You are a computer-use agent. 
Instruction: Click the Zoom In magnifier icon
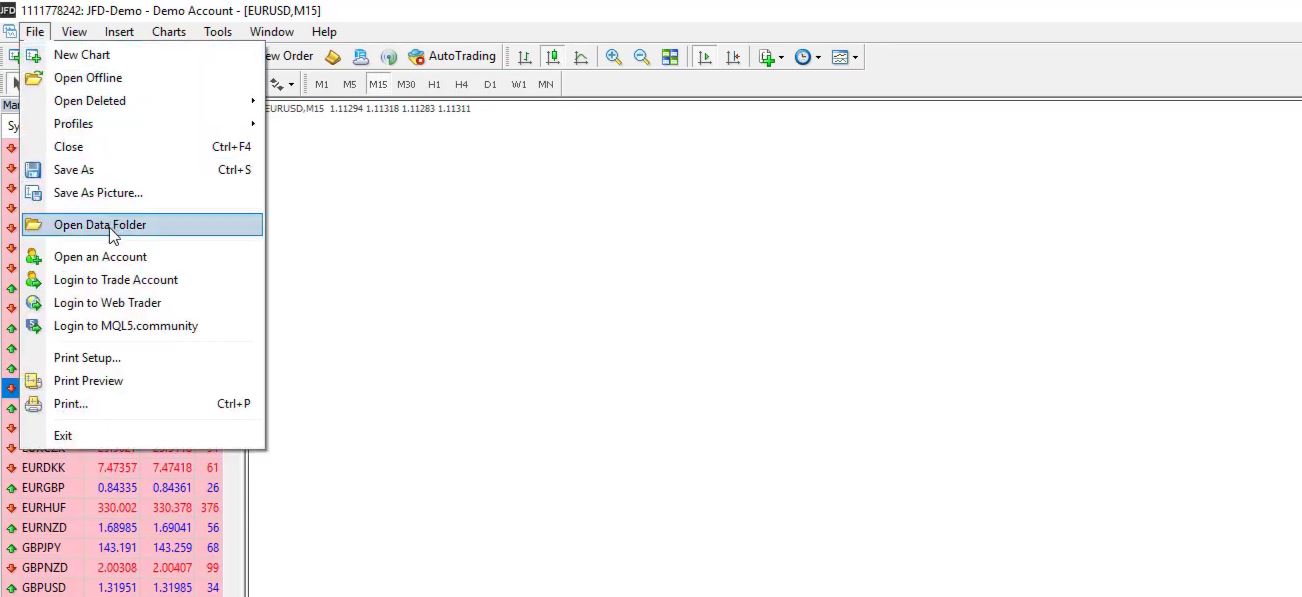click(x=614, y=57)
